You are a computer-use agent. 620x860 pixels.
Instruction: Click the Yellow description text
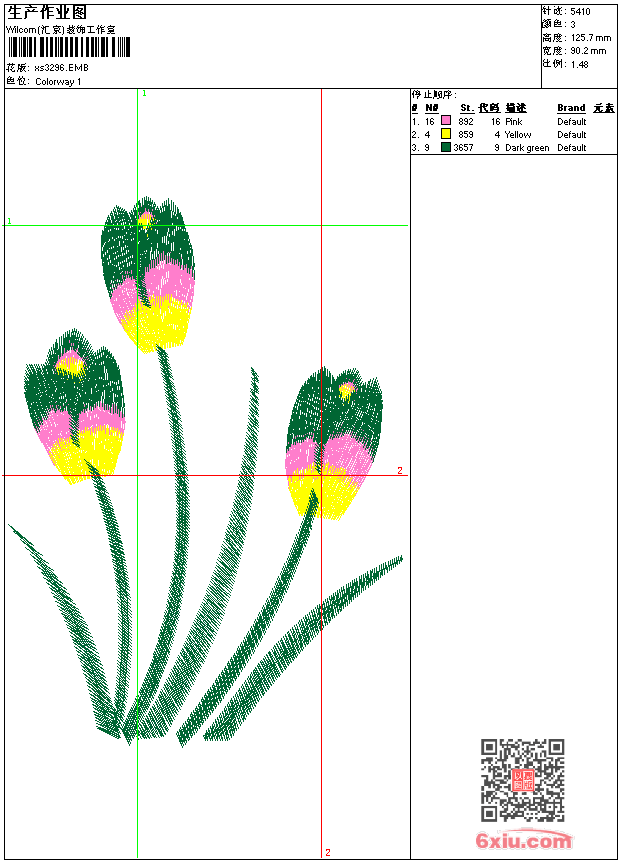click(518, 135)
